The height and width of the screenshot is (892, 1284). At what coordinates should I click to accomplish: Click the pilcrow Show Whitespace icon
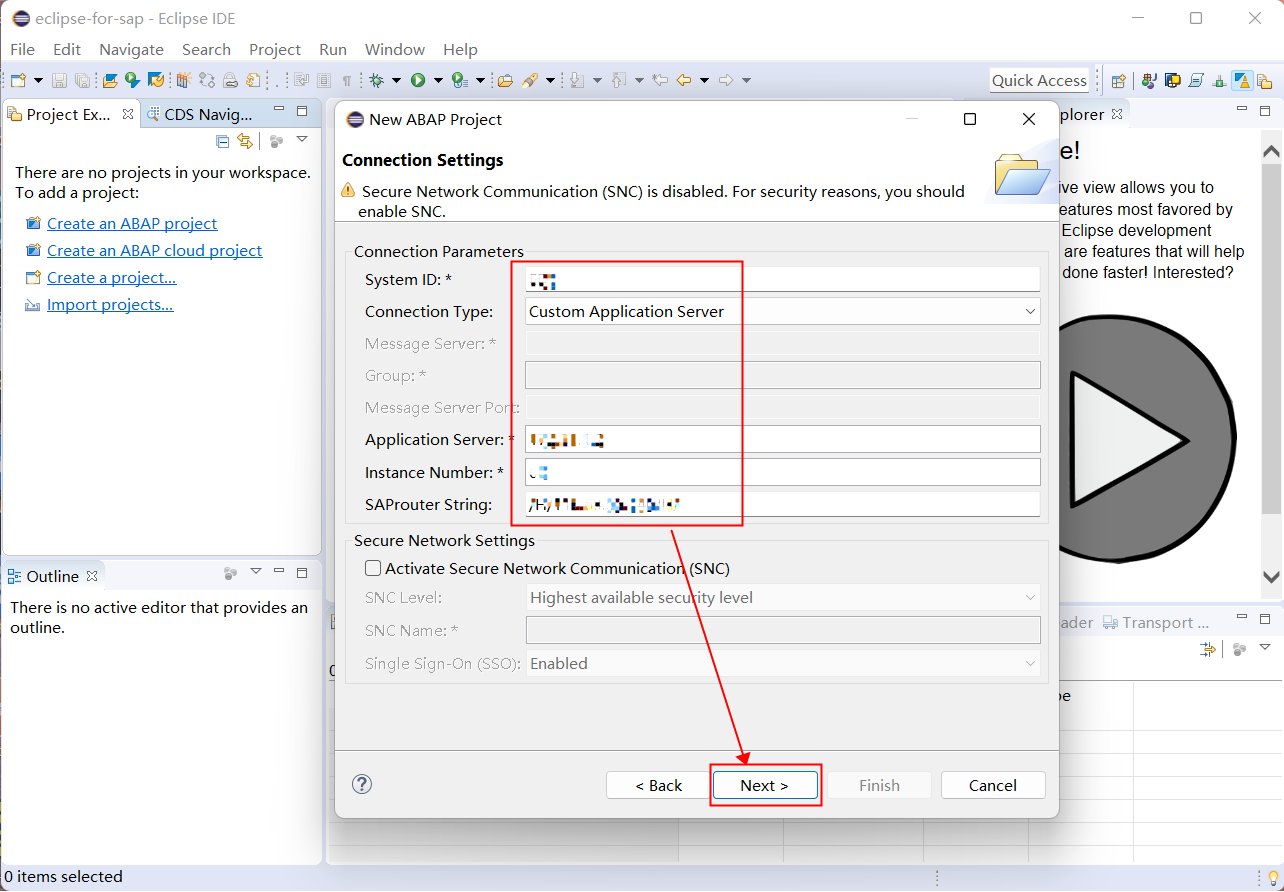(x=347, y=80)
